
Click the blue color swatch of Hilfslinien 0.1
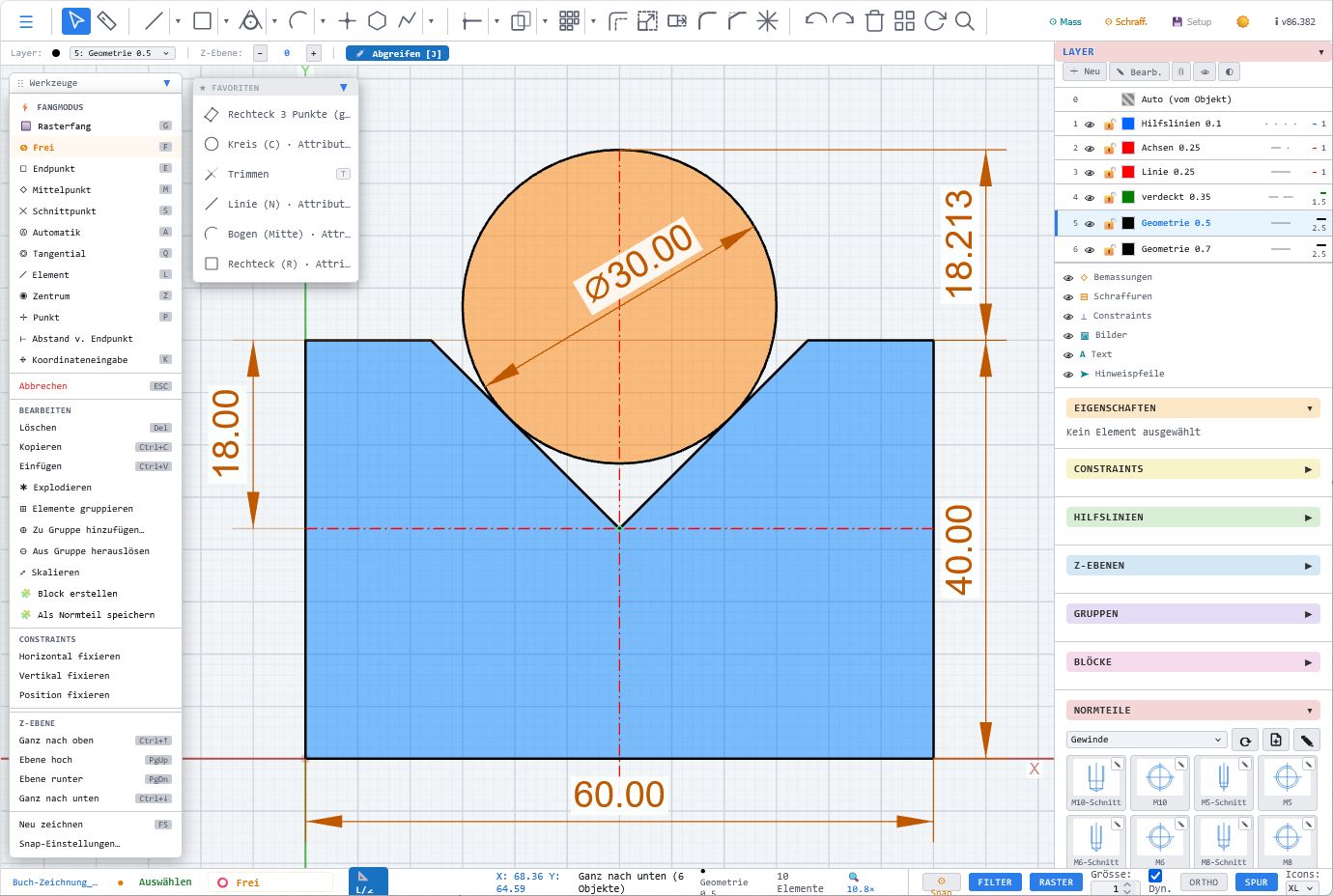point(1127,125)
